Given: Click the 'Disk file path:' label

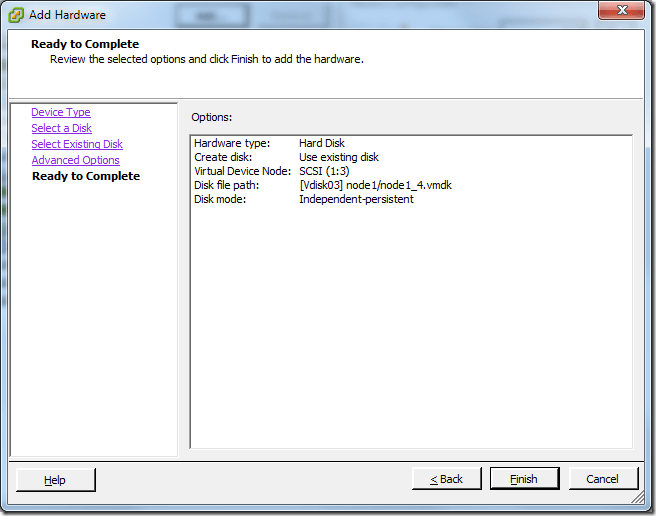Looking at the screenshot, I should pyautogui.click(x=226, y=185).
